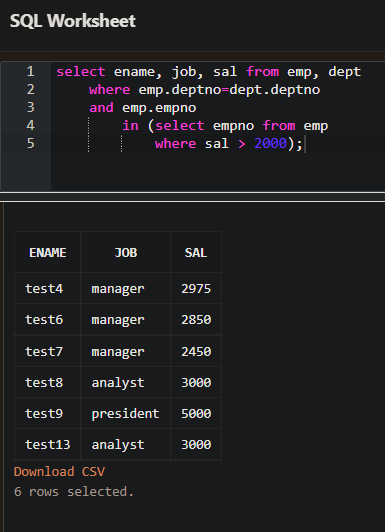Click the 2975 salary cell
The height and width of the screenshot is (532, 385).
click(196, 288)
